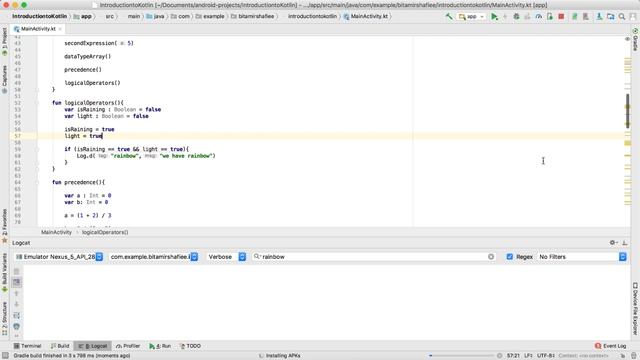The width and height of the screenshot is (640, 360).
Task: Open Logcat panel settings gear
Action: (613, 242)
